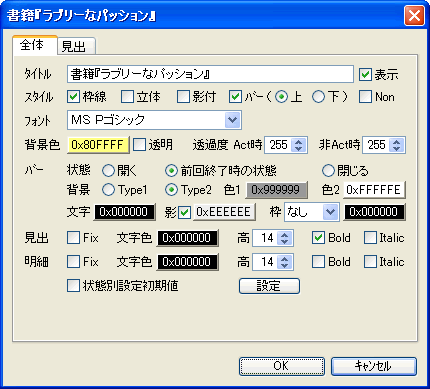Select the 閉じる bar state radio button
The height and width of the screenshot is (389, 430).
click(x=328, y=171)
